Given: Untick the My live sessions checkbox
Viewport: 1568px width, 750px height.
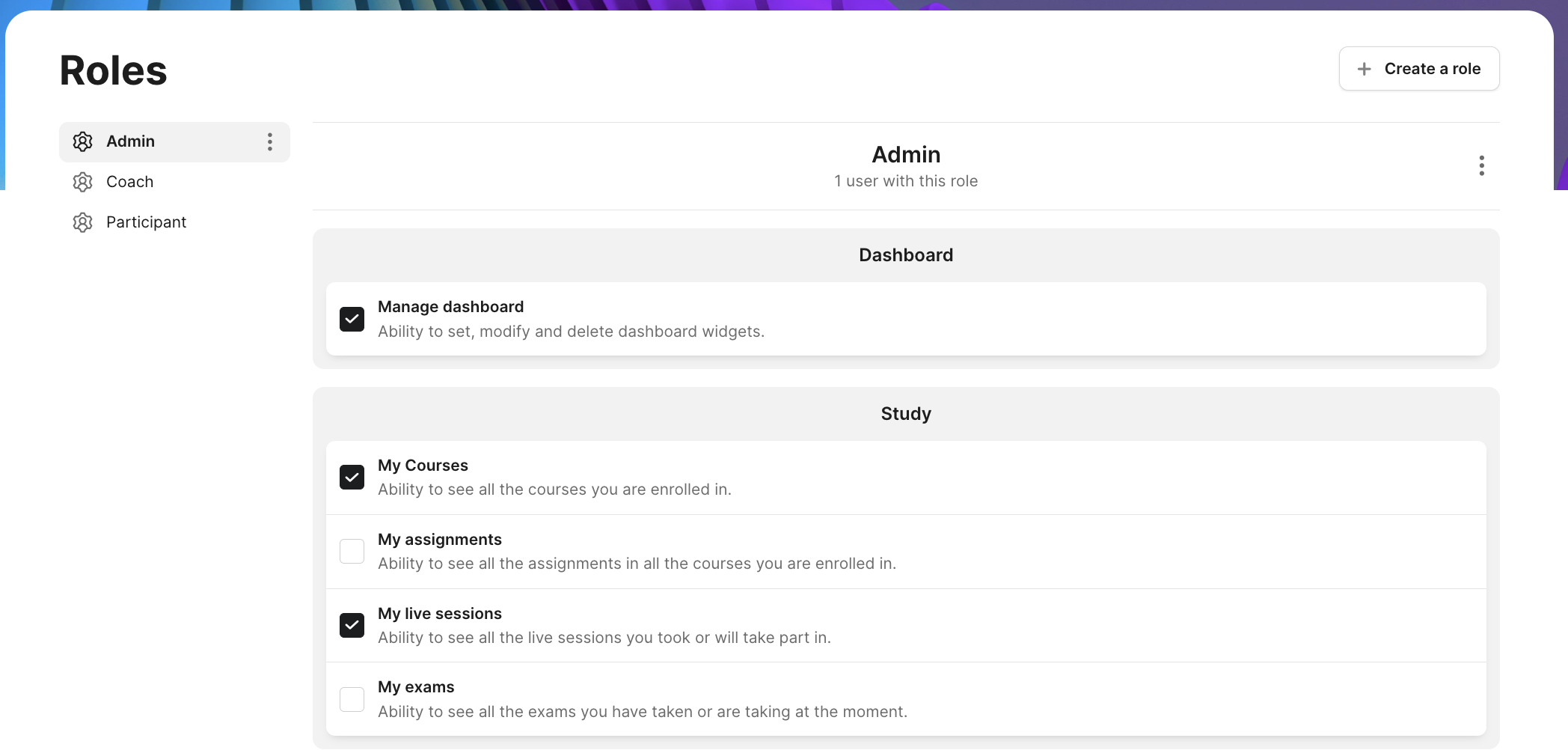Looking at the screenshot, I should tap(352, 625).
